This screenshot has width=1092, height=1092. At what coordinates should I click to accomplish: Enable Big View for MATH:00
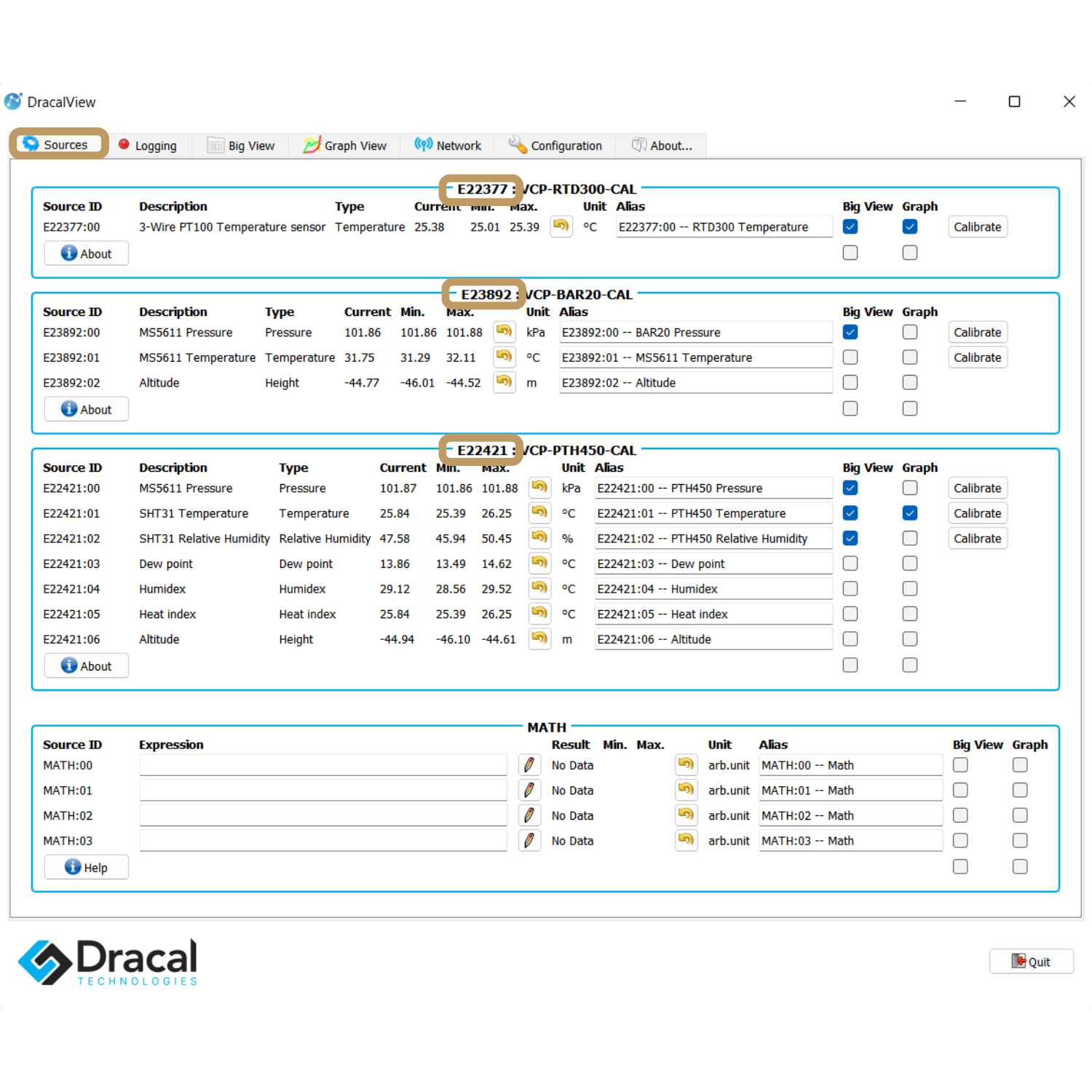(961, 765)
